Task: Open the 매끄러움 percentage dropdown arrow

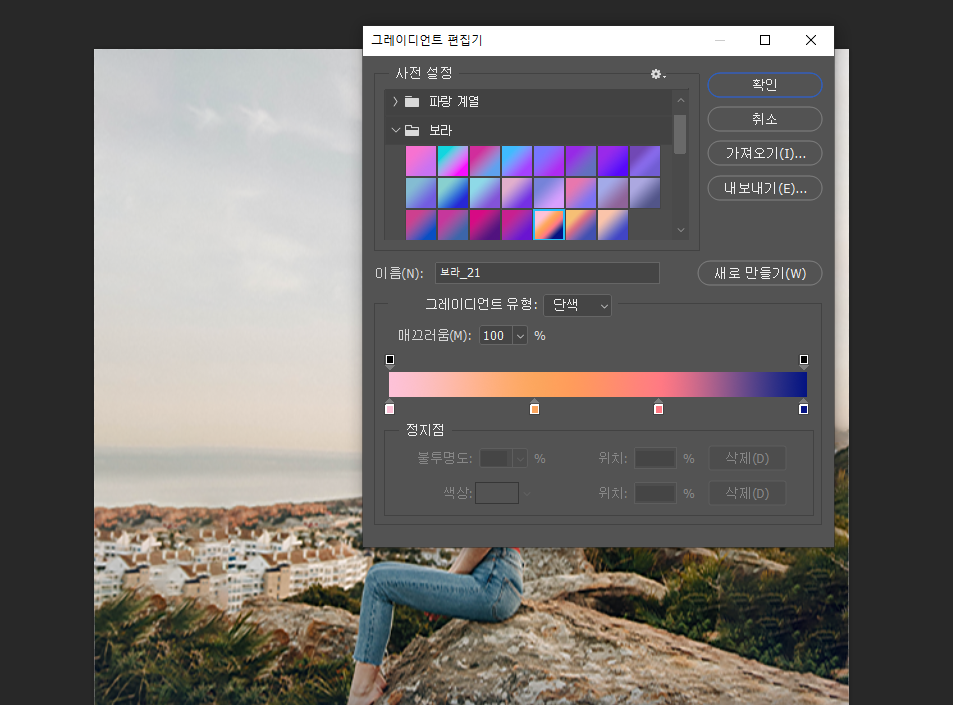Action: 520,335
